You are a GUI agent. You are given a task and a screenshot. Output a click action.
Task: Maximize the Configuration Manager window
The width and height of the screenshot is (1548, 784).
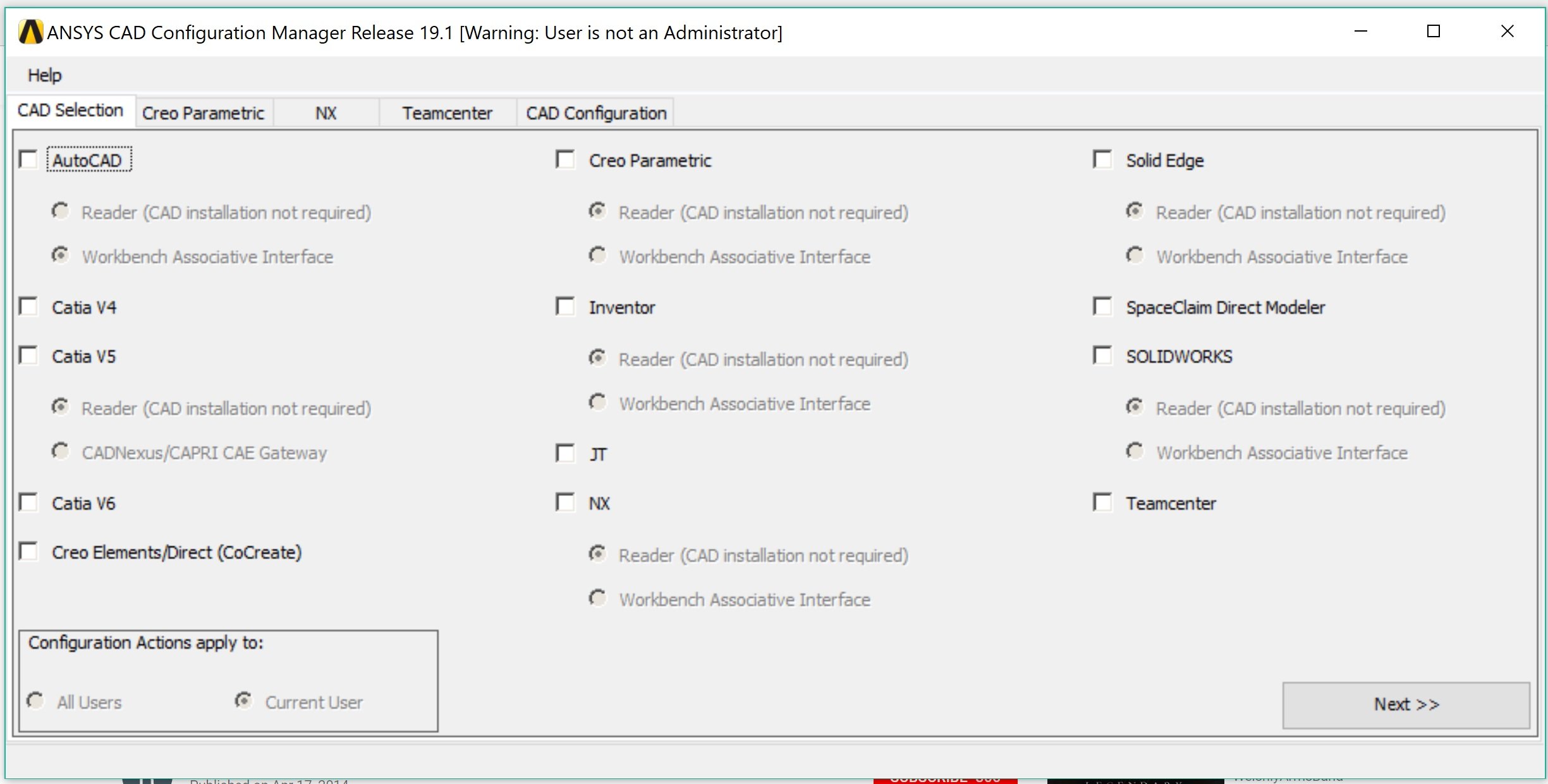point(1434,32)
